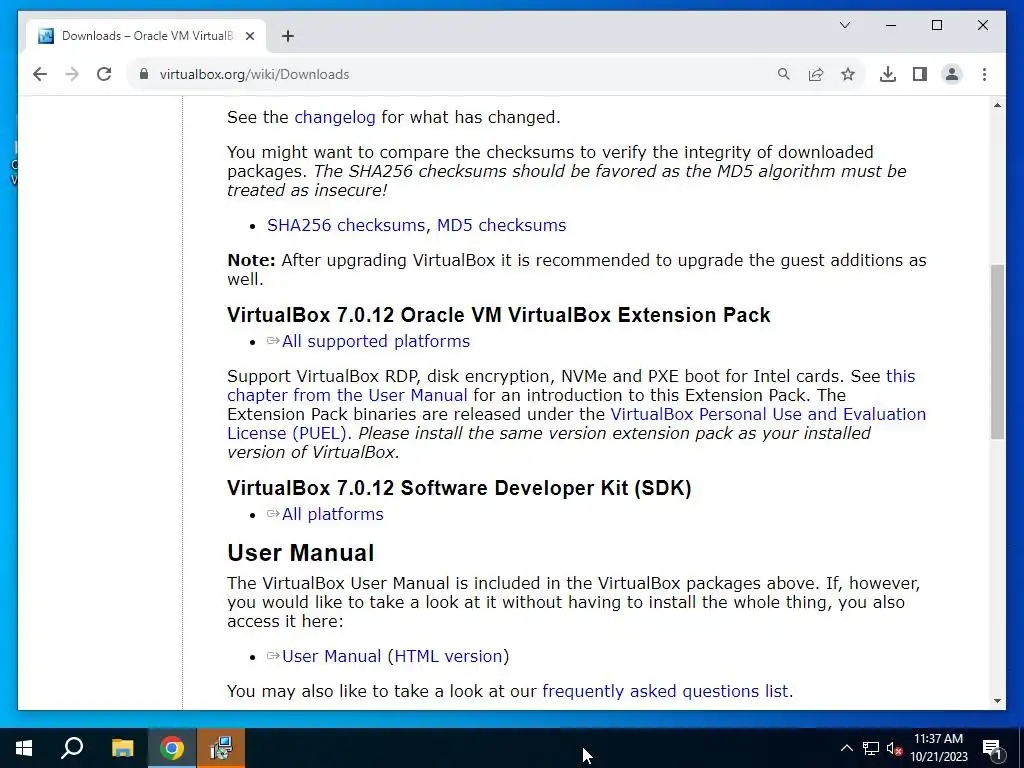
Task: Open the network status tray icon
Action: [x=871, y=748]
